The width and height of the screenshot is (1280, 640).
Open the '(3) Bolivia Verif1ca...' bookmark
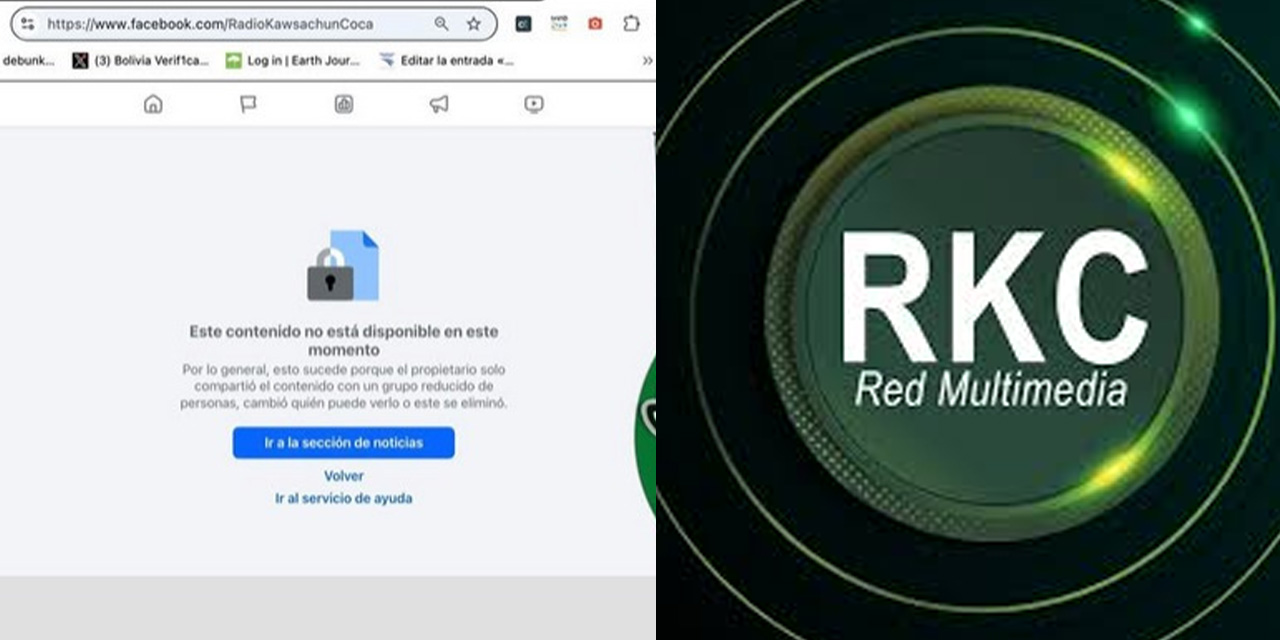coord(141,61)
